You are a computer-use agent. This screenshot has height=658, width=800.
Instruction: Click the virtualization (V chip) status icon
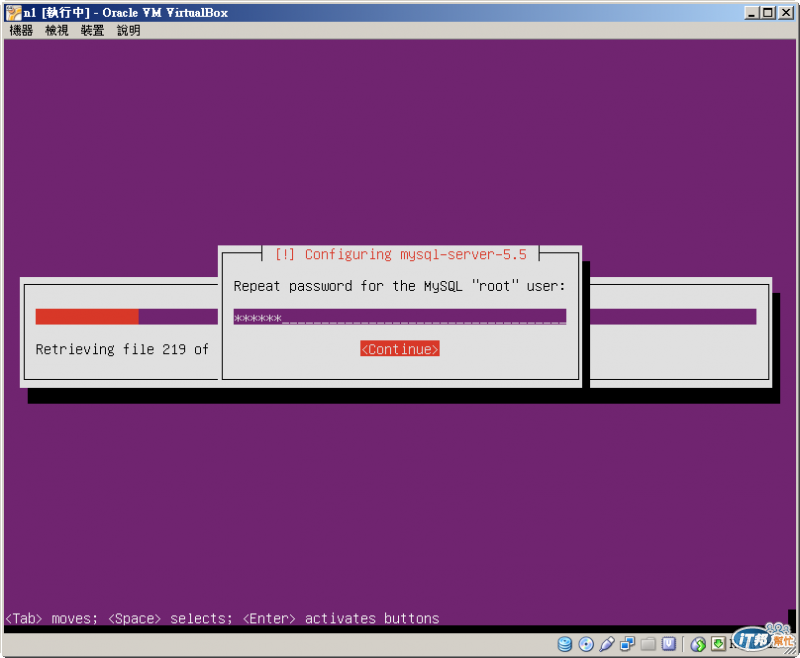coord(668,644)
